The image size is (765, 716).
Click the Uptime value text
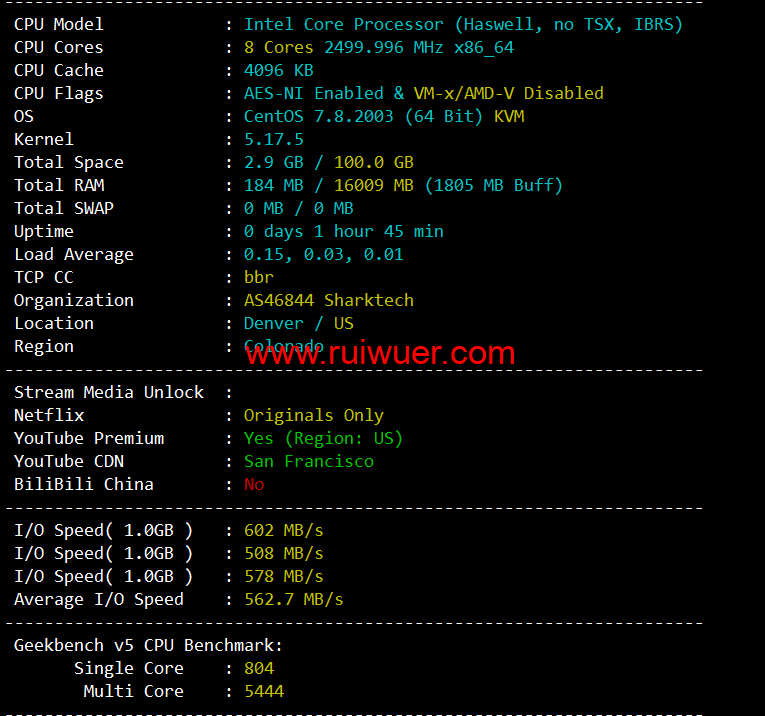click(343, 231)
